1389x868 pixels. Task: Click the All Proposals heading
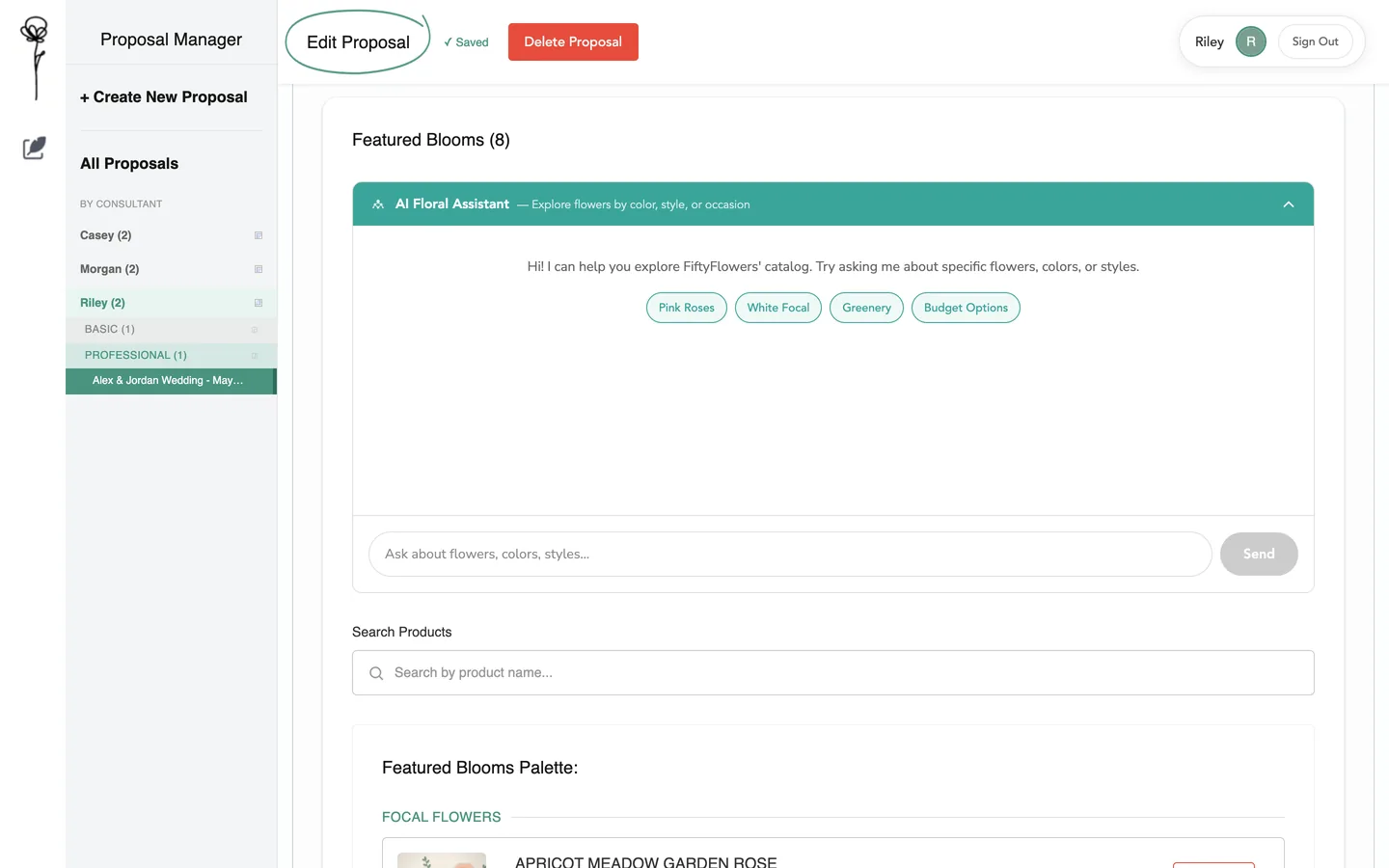click(129, 164)
